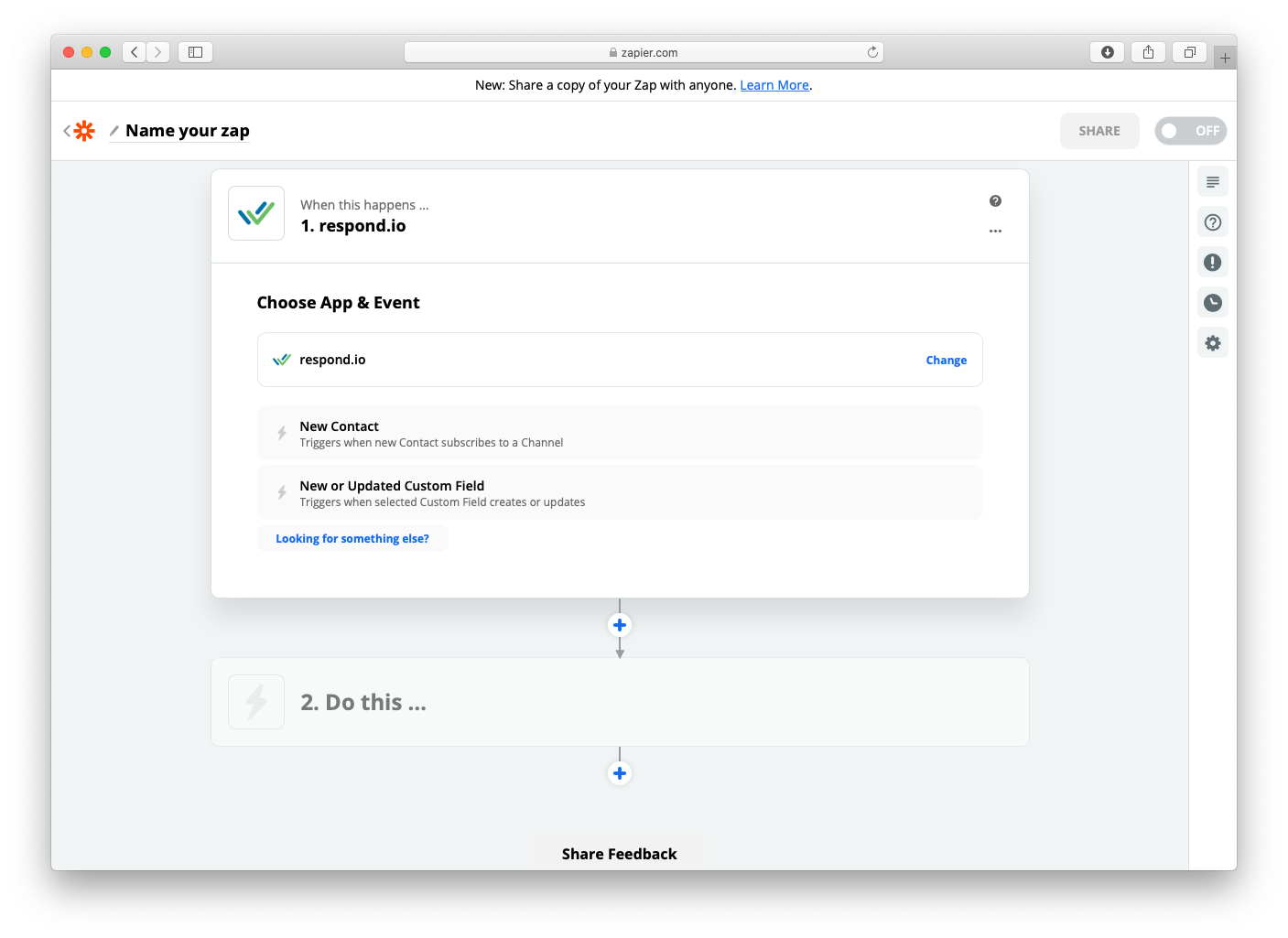Image resolution: width=1288 pixels, height=938 pixels.
Task: Click the respond.io app logo in step header
Action: 256,213
